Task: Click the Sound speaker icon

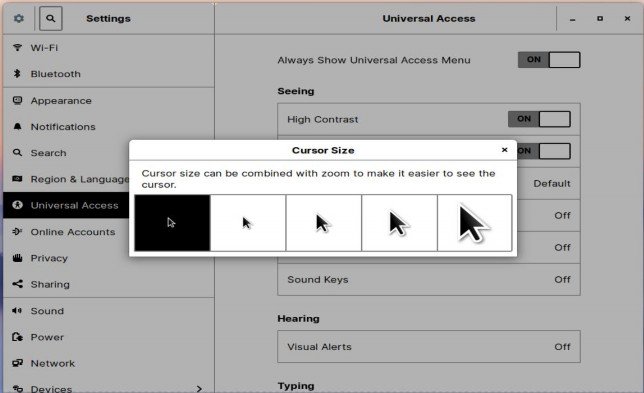Action: pyautogui.click(x=17, y=310)
